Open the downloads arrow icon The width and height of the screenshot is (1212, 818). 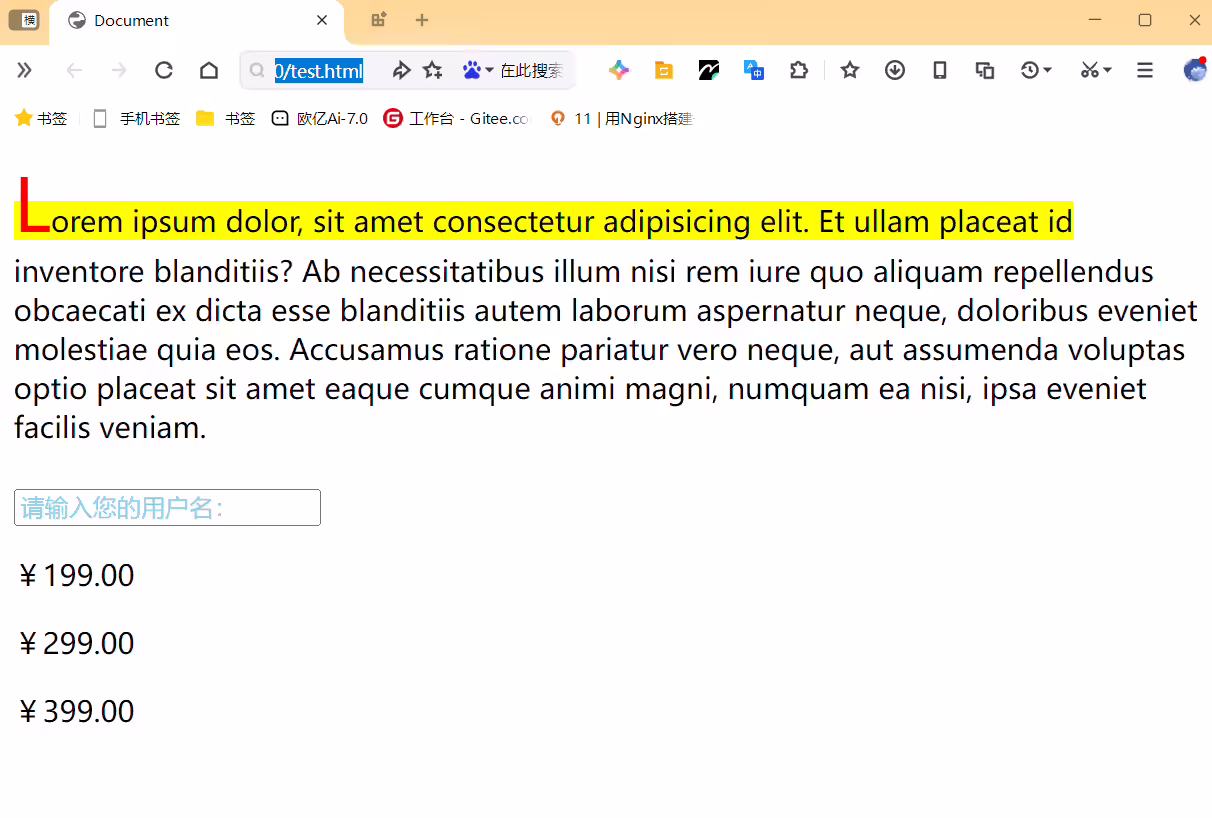[x=895, y=70]
